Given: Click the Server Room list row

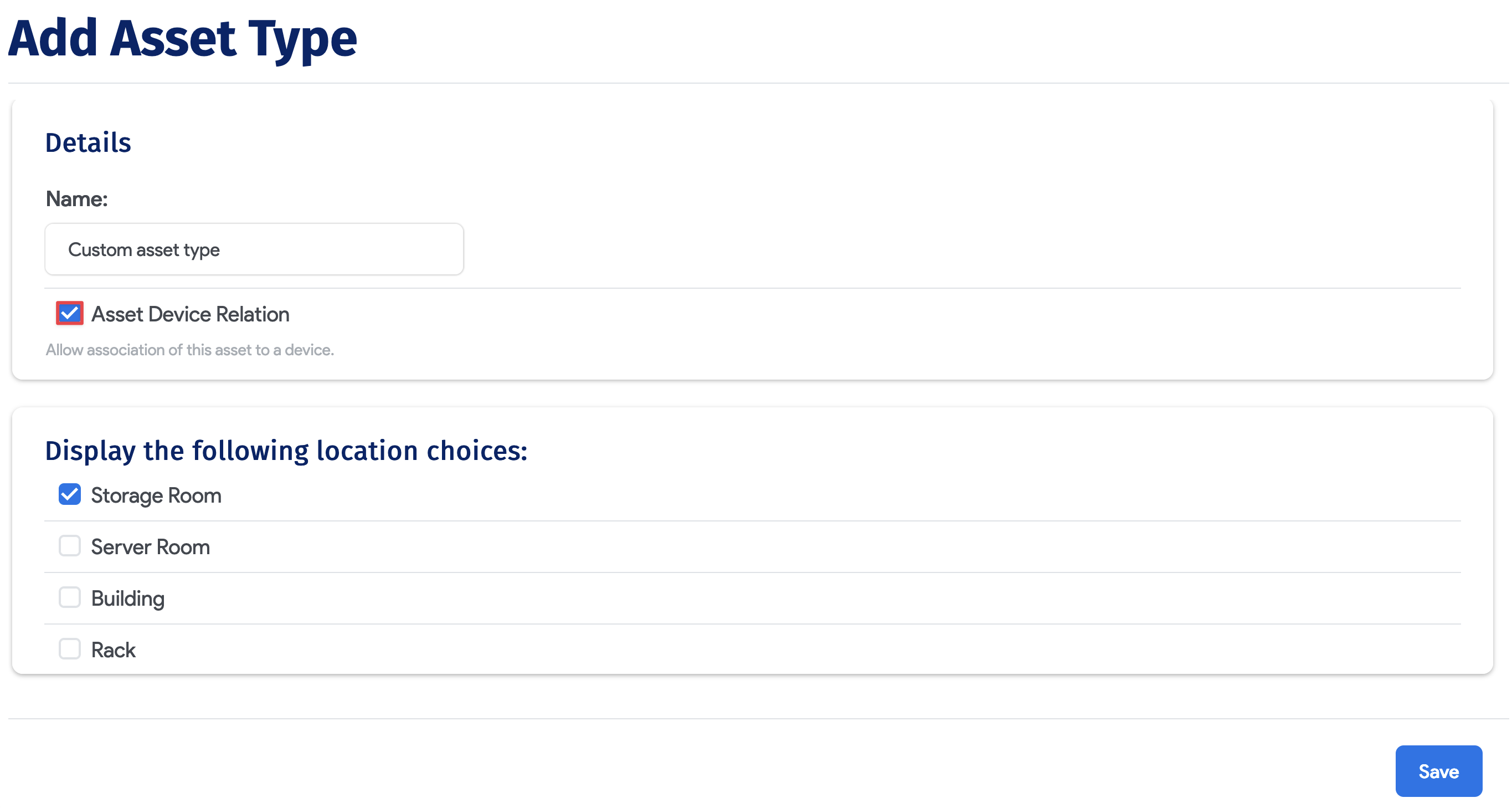Looking at the screenshot, I should coord(704,546).
